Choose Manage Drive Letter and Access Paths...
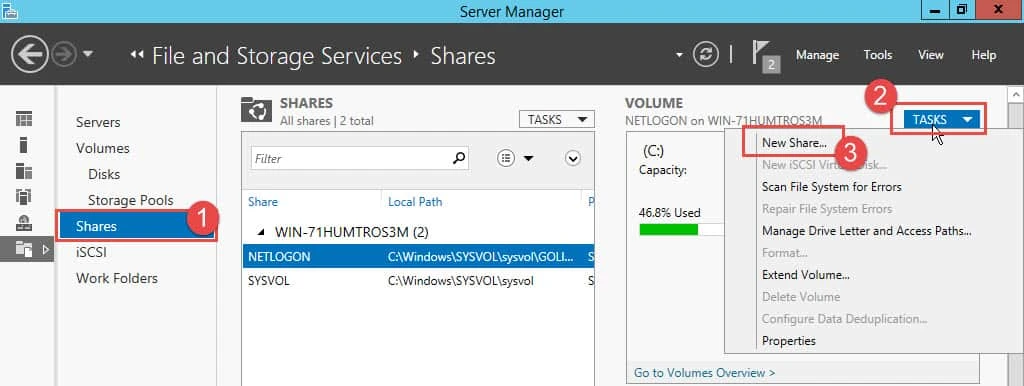The width and height of the screenshot is (1024, 386). tap(867, 231)
